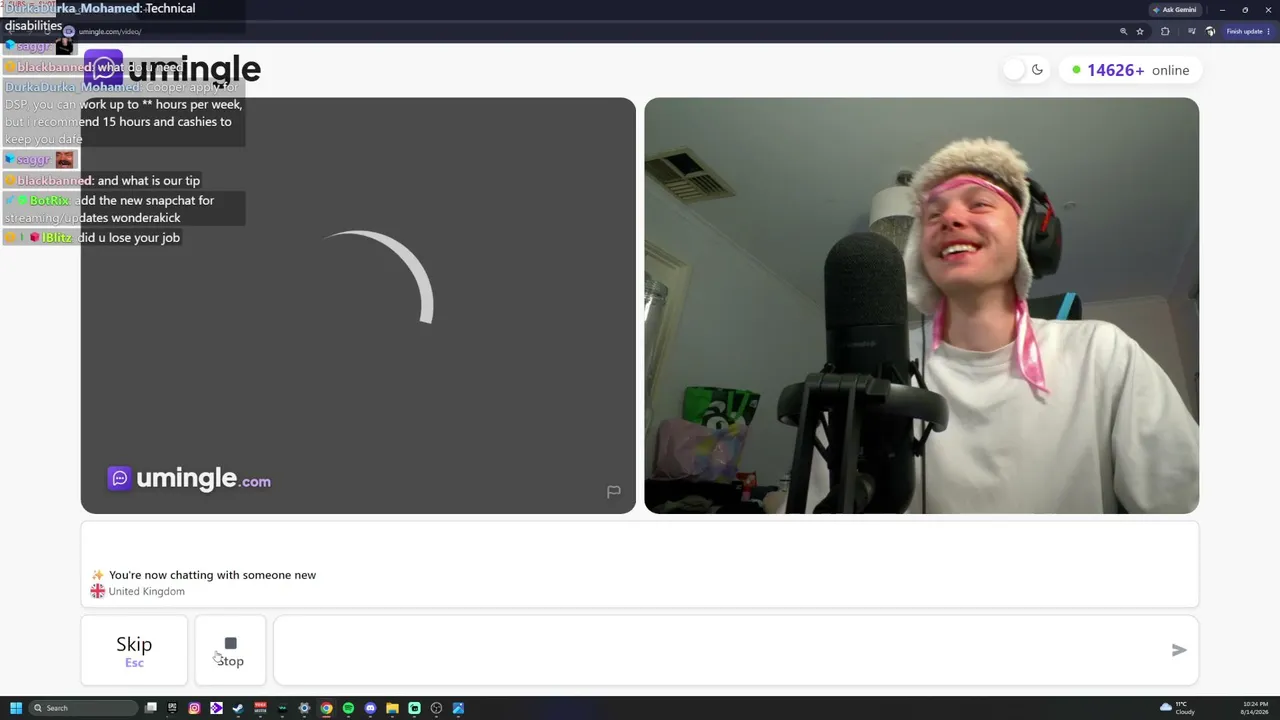Open the taskbar Settings gear app

click(304, 708)
